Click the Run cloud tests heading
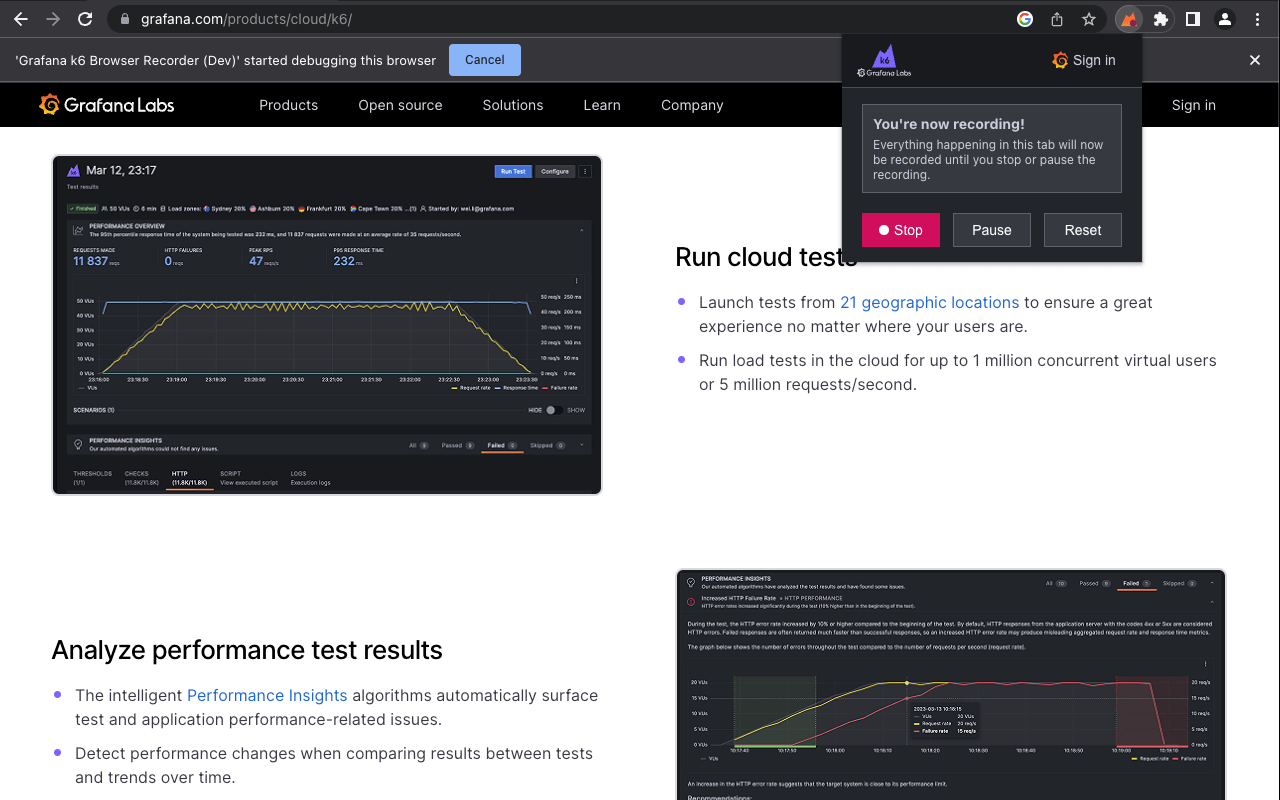This screenshot has height=800, width=1280. coord(766,257)
